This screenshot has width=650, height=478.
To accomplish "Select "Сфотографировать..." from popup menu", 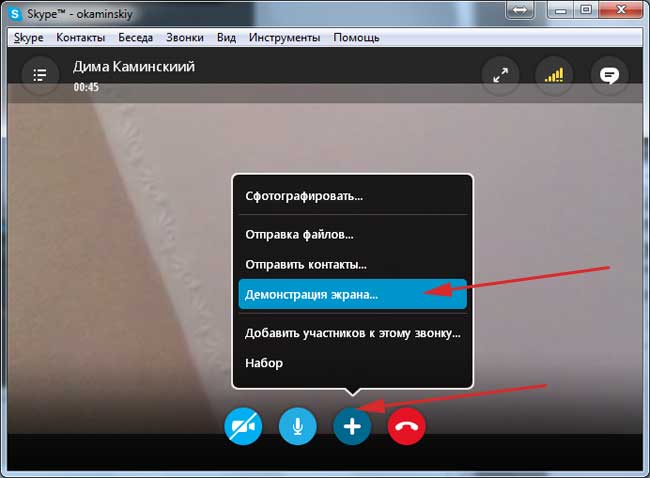I will [x=304, y=196].
